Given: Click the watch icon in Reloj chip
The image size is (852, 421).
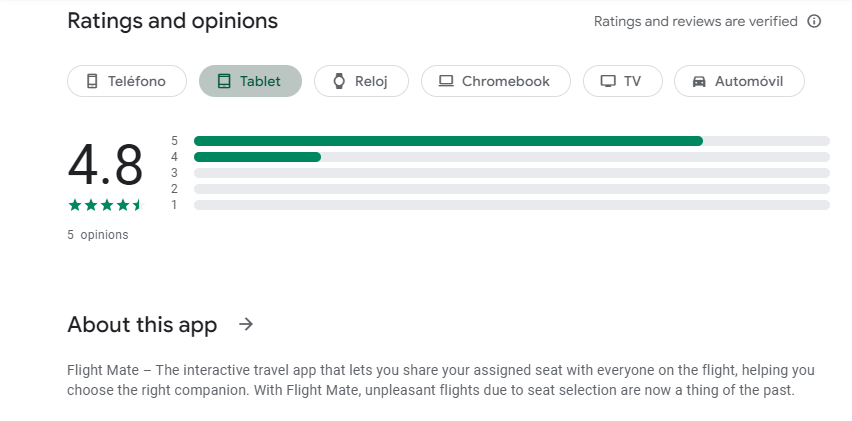Looking at the screenshot, I should [339, 81].
